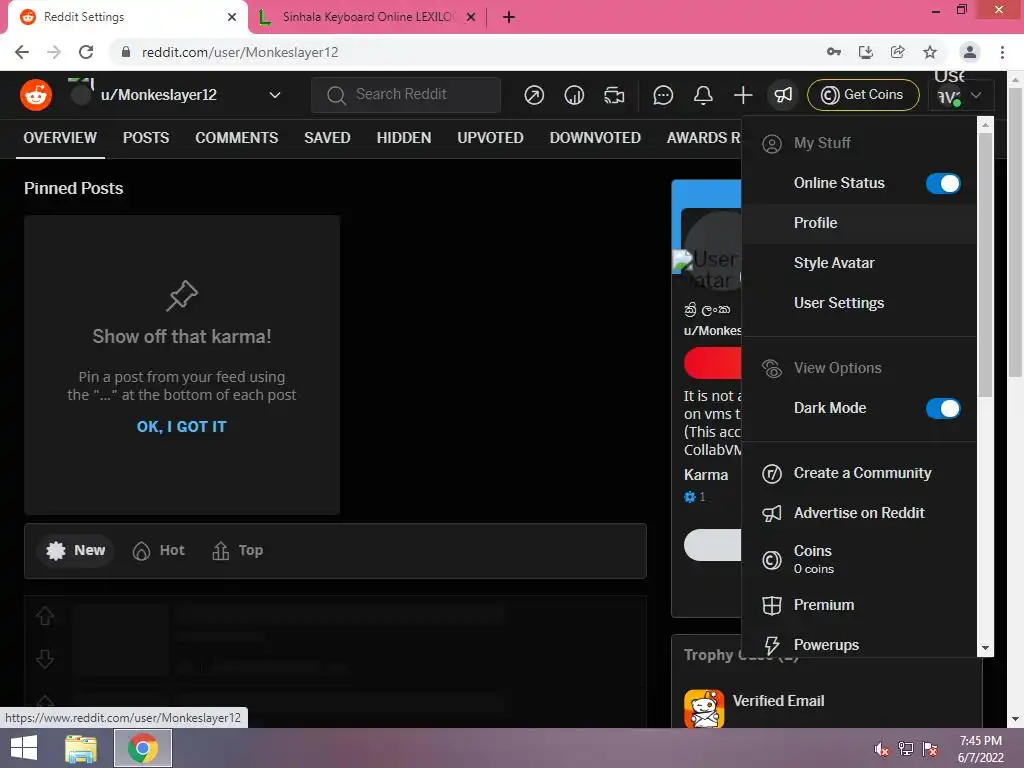The height and width of the screenshot is (768, 1024).
Task: Click OK, I GOT IT link
Action: pos(182,427)
